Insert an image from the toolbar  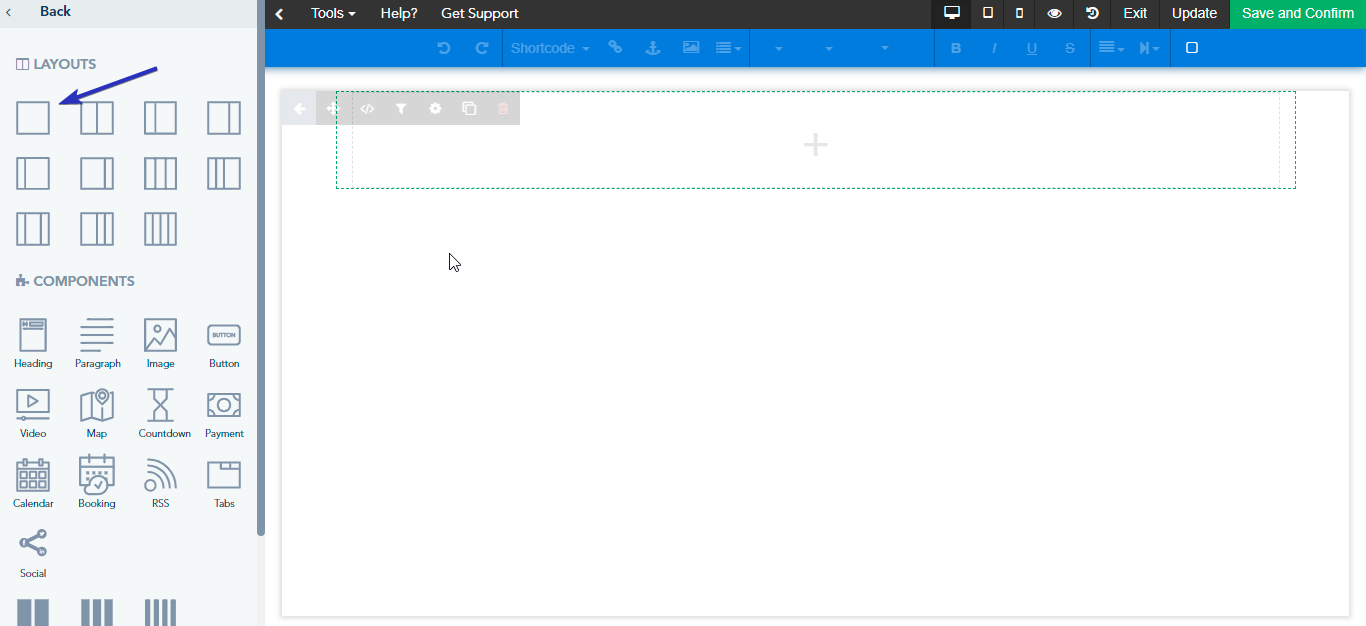click(x=691, y=48)
